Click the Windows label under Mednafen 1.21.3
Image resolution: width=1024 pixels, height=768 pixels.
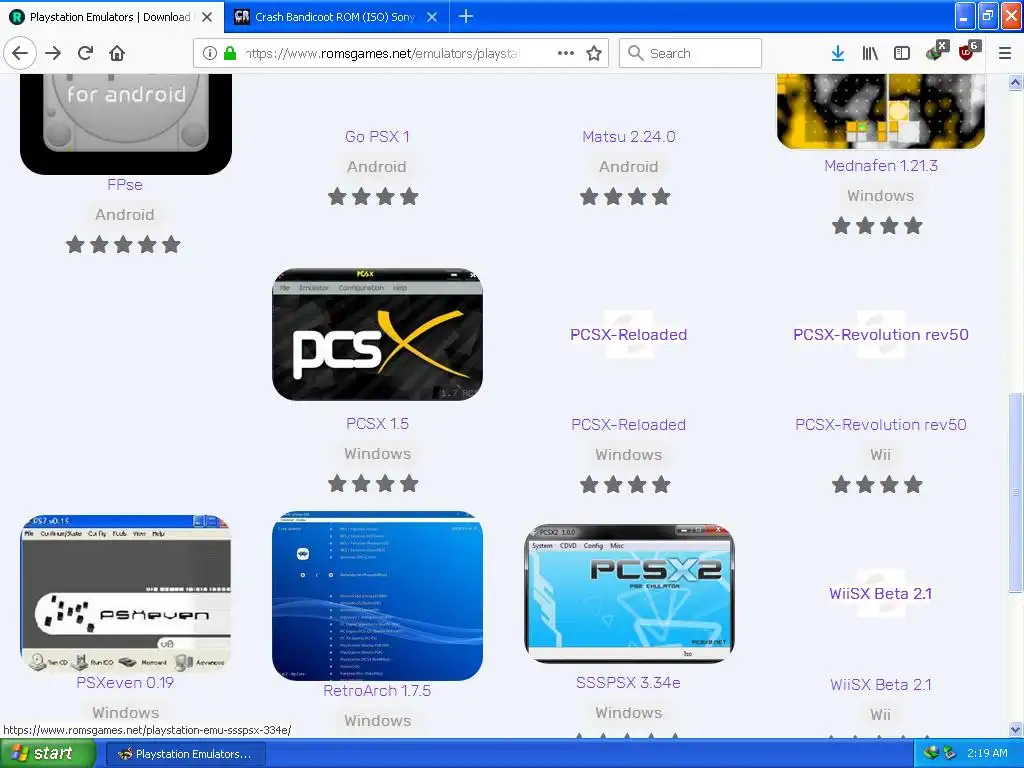coord(880,196)
